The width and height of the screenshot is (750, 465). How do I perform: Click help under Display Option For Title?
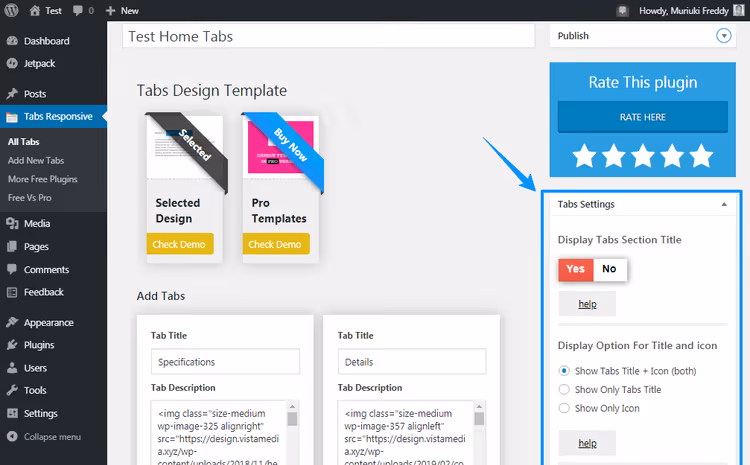point(587,443)
